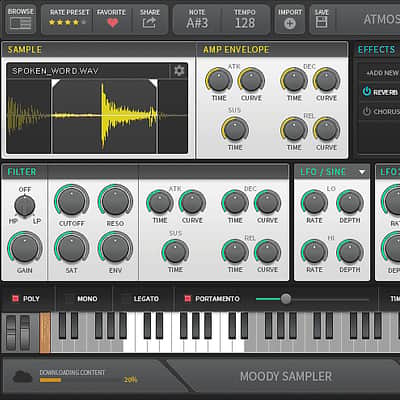
Task: Click the Amp Envelope panel header
Action: click(272, 50)
